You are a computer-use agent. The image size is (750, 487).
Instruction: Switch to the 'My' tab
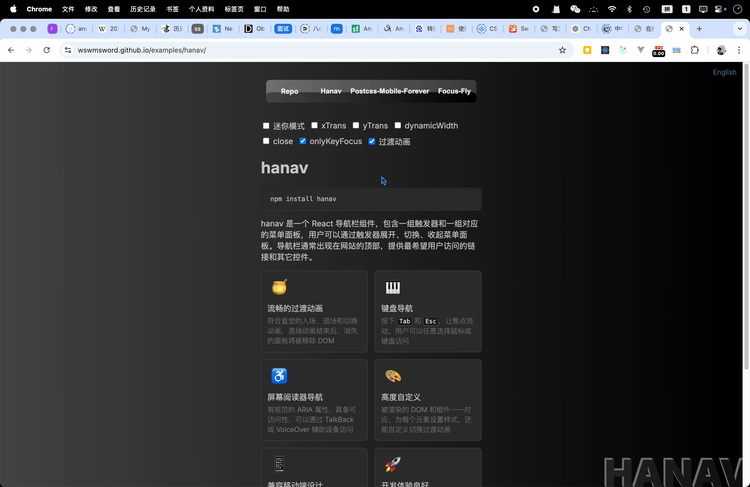[x=141, y=29]
